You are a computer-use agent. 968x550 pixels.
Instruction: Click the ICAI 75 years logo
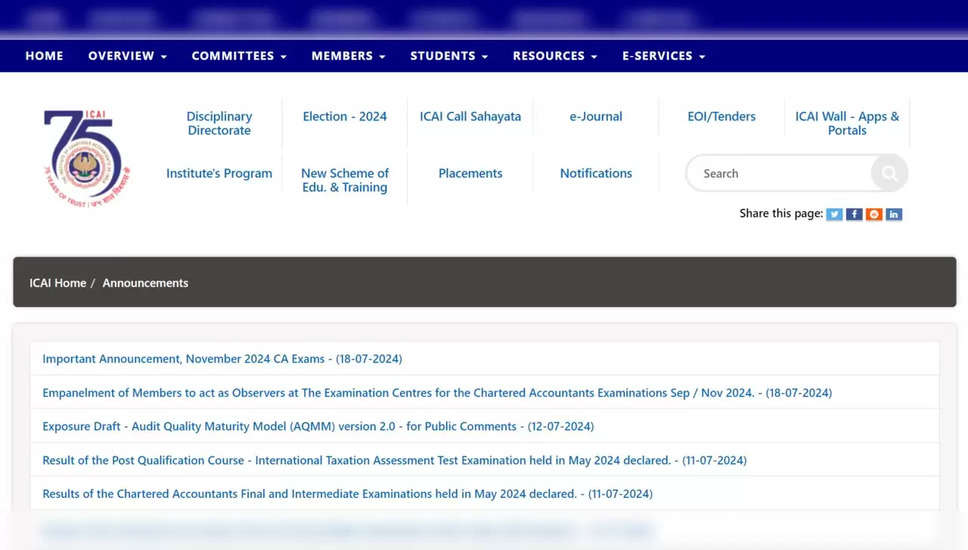pyautogui.click(x=87, y=158)
